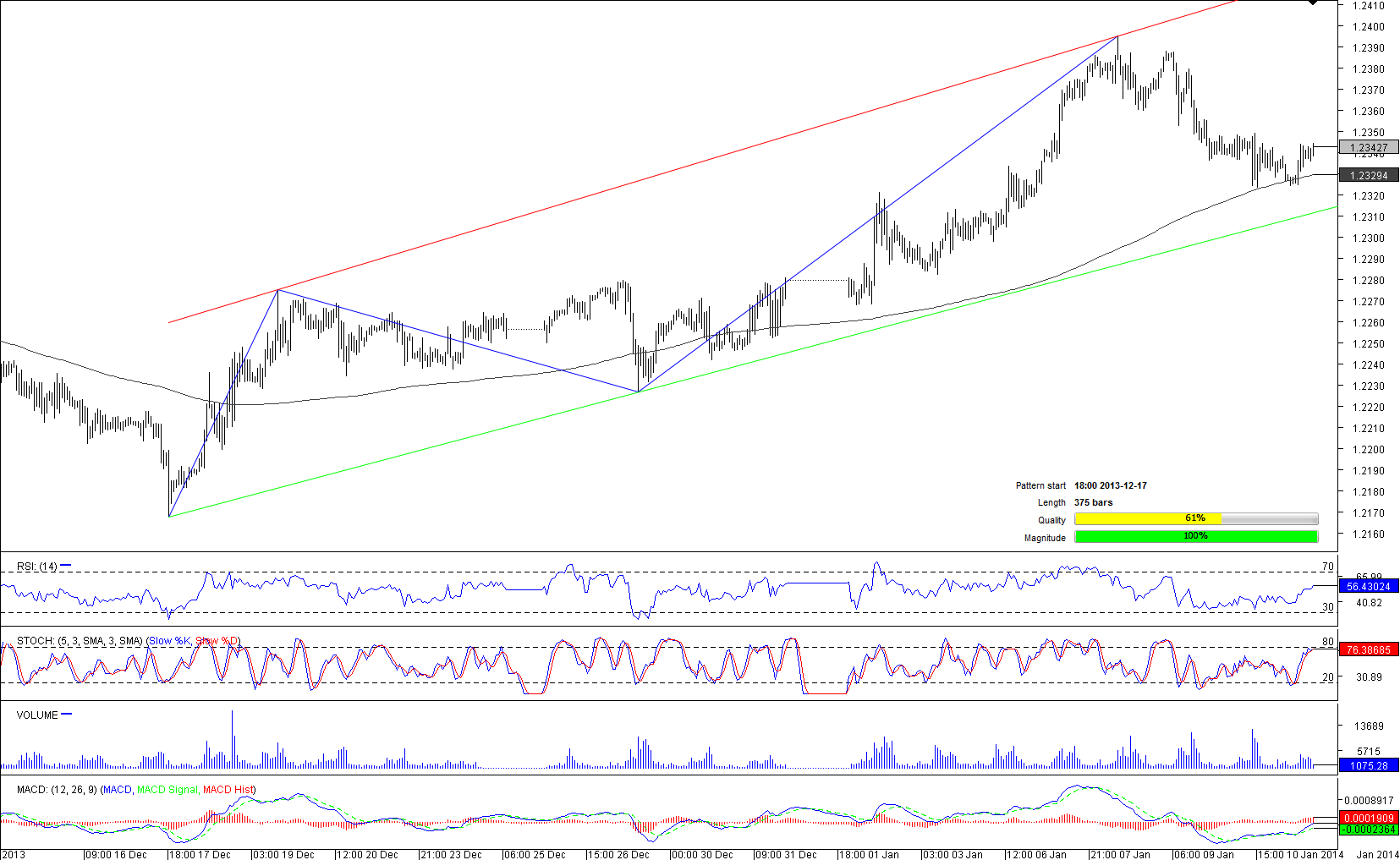
Task: Click the MACD signal value box -0.0002364
Action: point(1369,830)
